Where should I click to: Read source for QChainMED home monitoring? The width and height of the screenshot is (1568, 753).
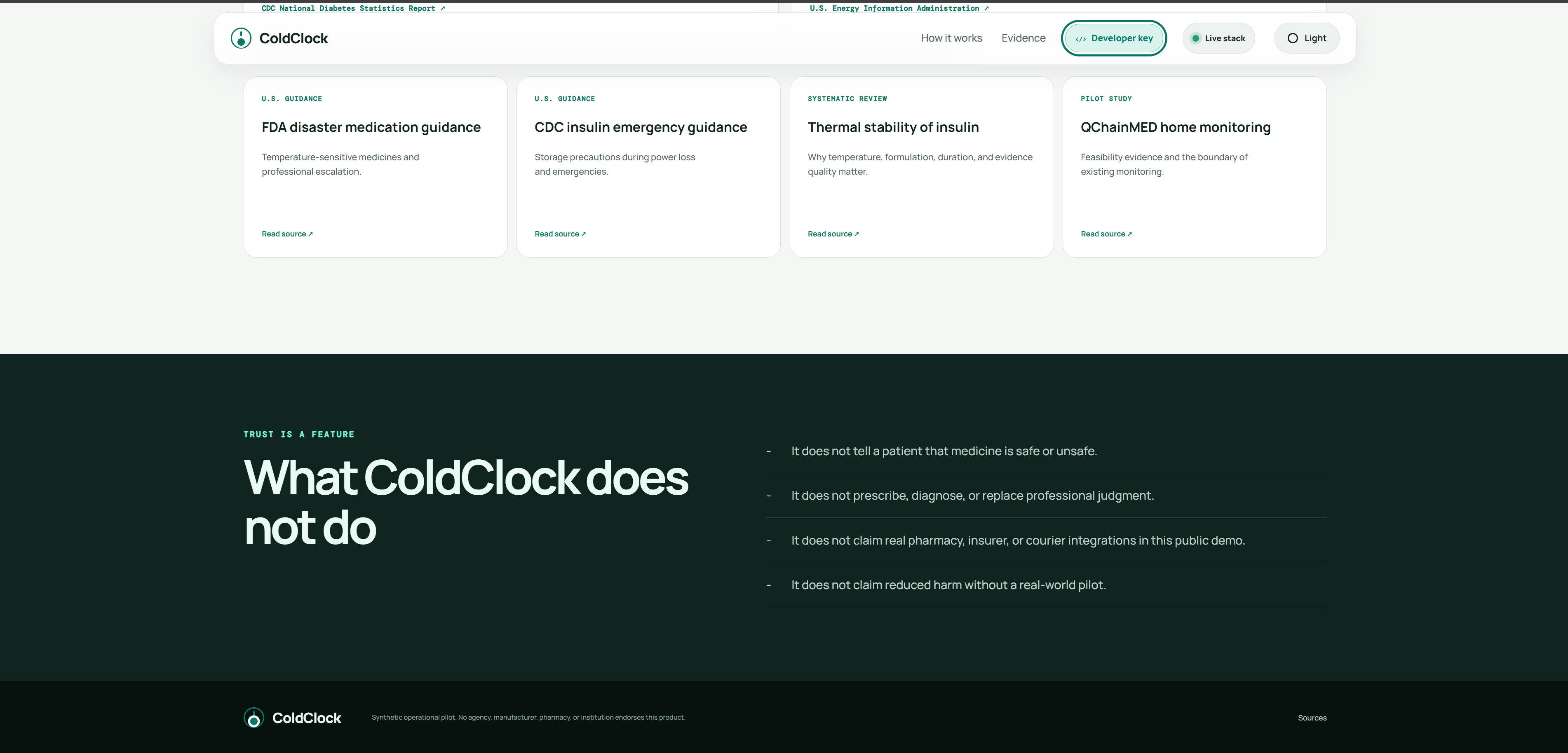[x=1106, y=234]
